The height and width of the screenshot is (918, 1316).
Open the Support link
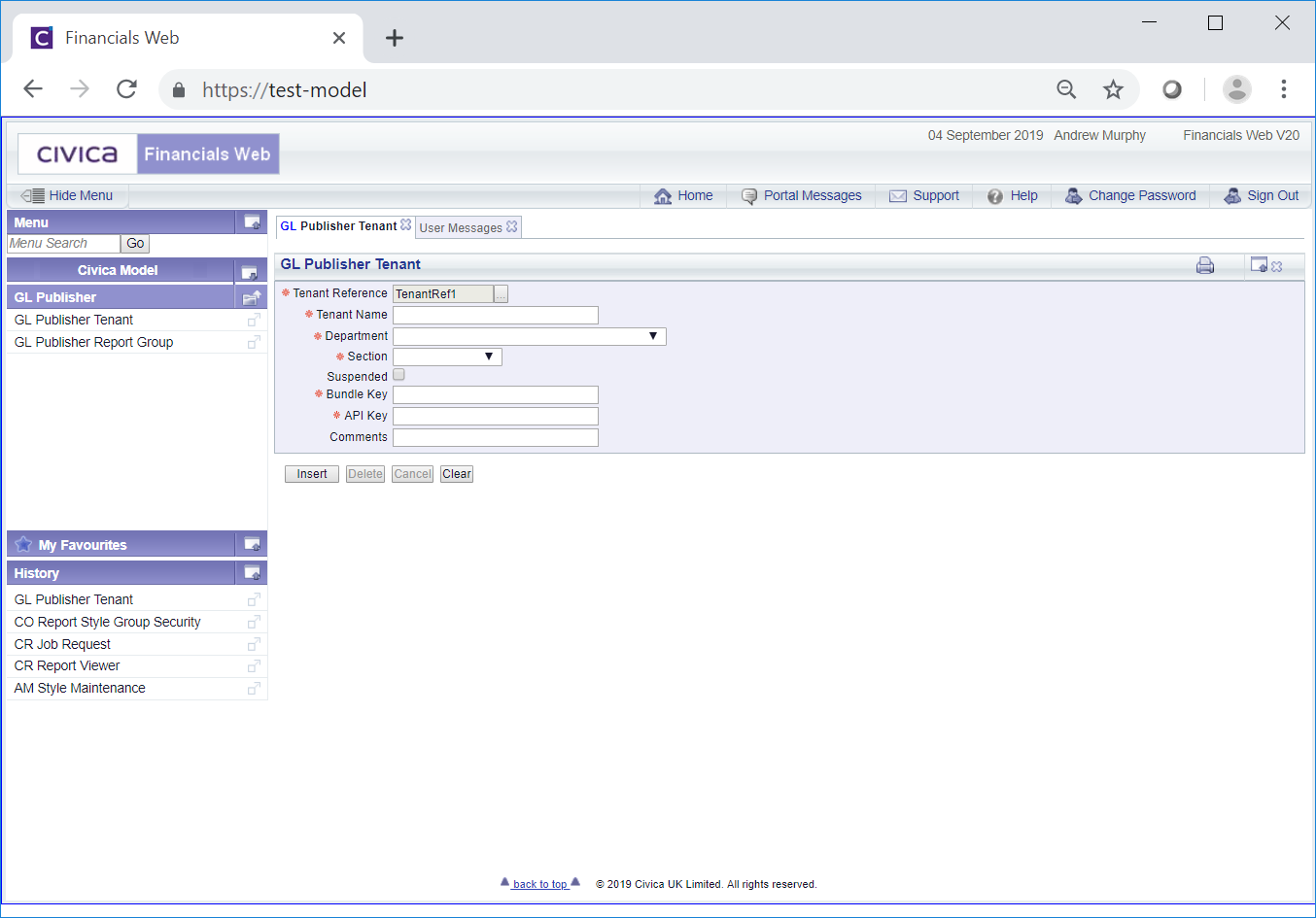coord(924,195)
